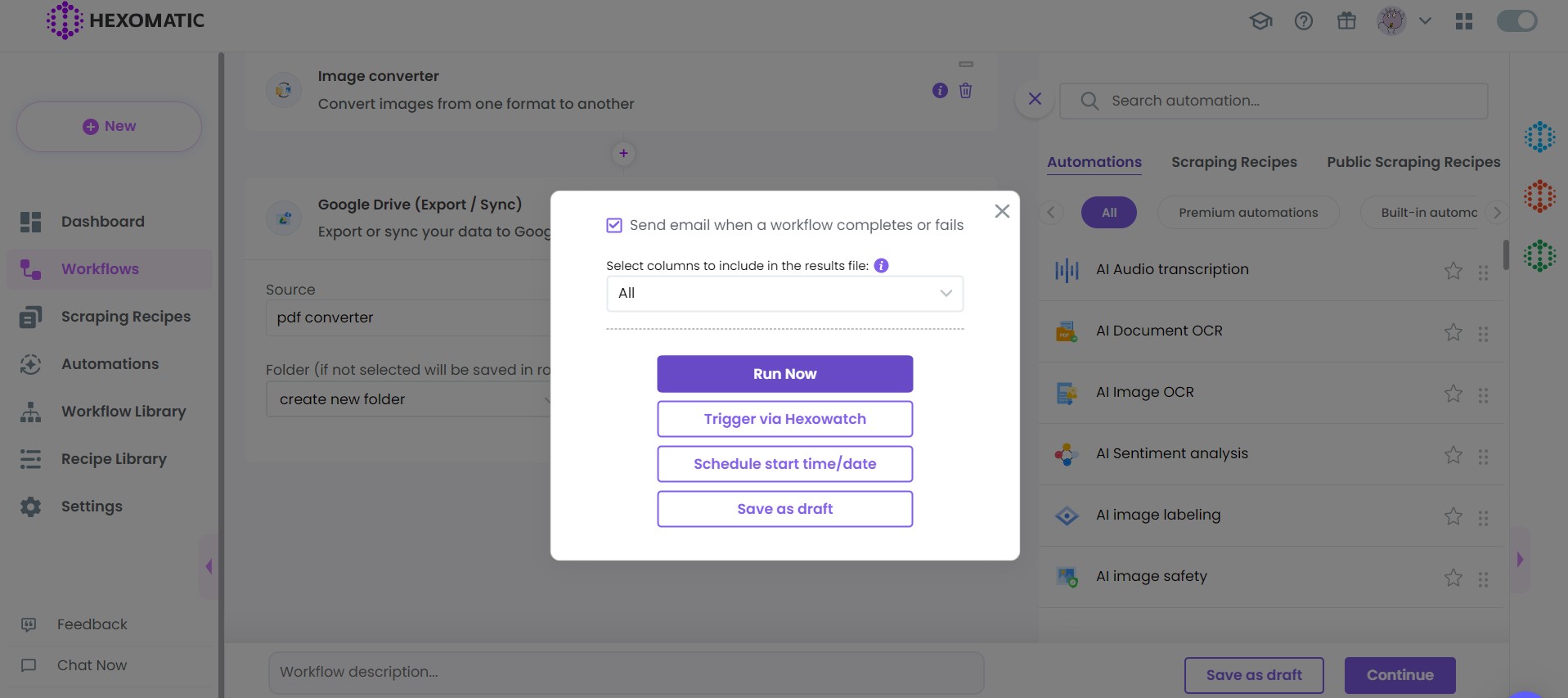Click the Run Now button

click(x=784, y=374)
